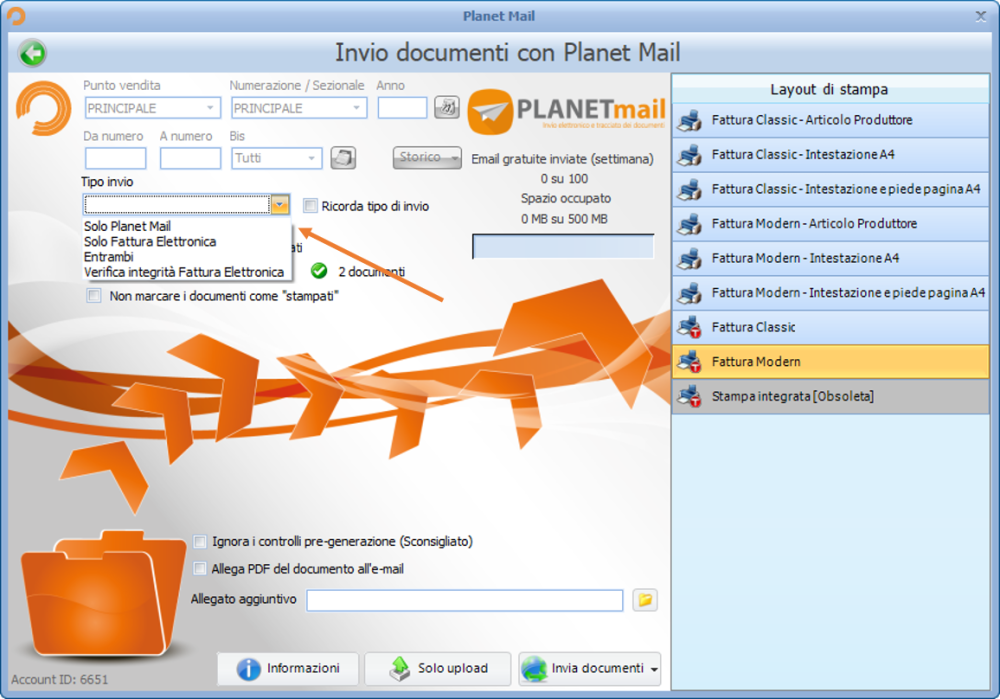Select Solo Fattura Elettronica option
The height and width of the screenshot is (699, 1000).
150,242
